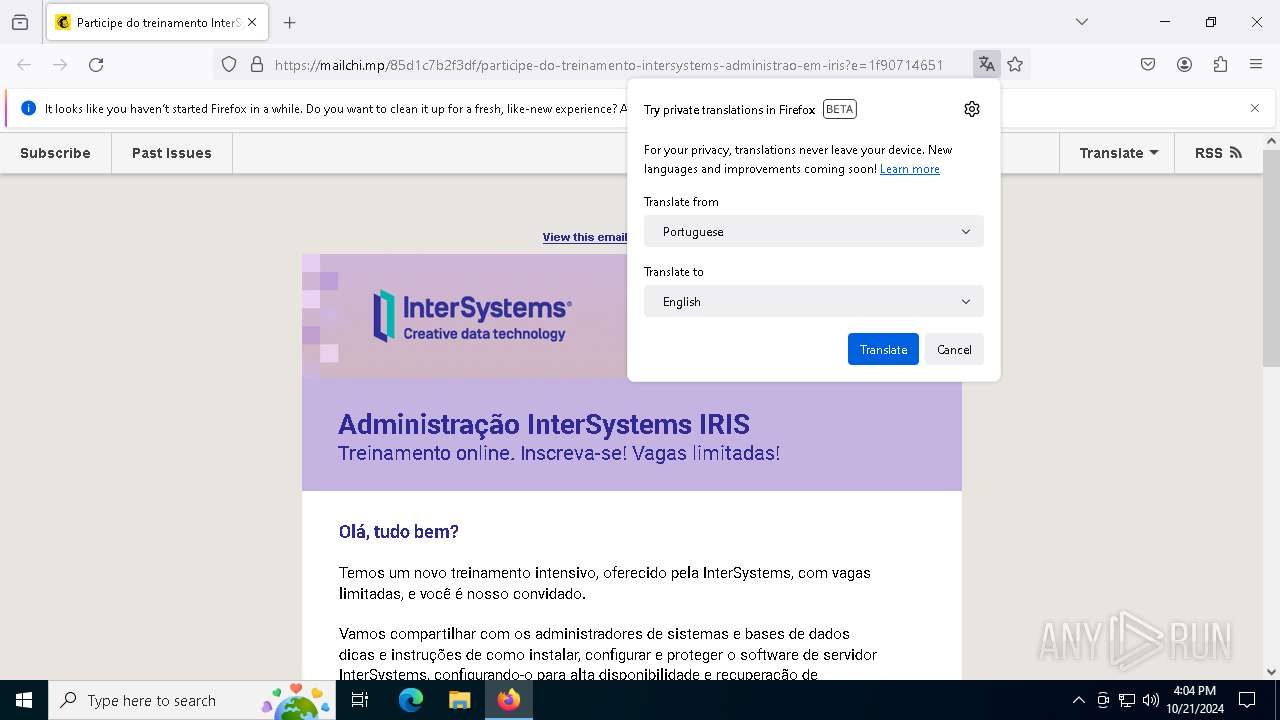Open Task View on taskbar
1280x720 pixels.
361,700
